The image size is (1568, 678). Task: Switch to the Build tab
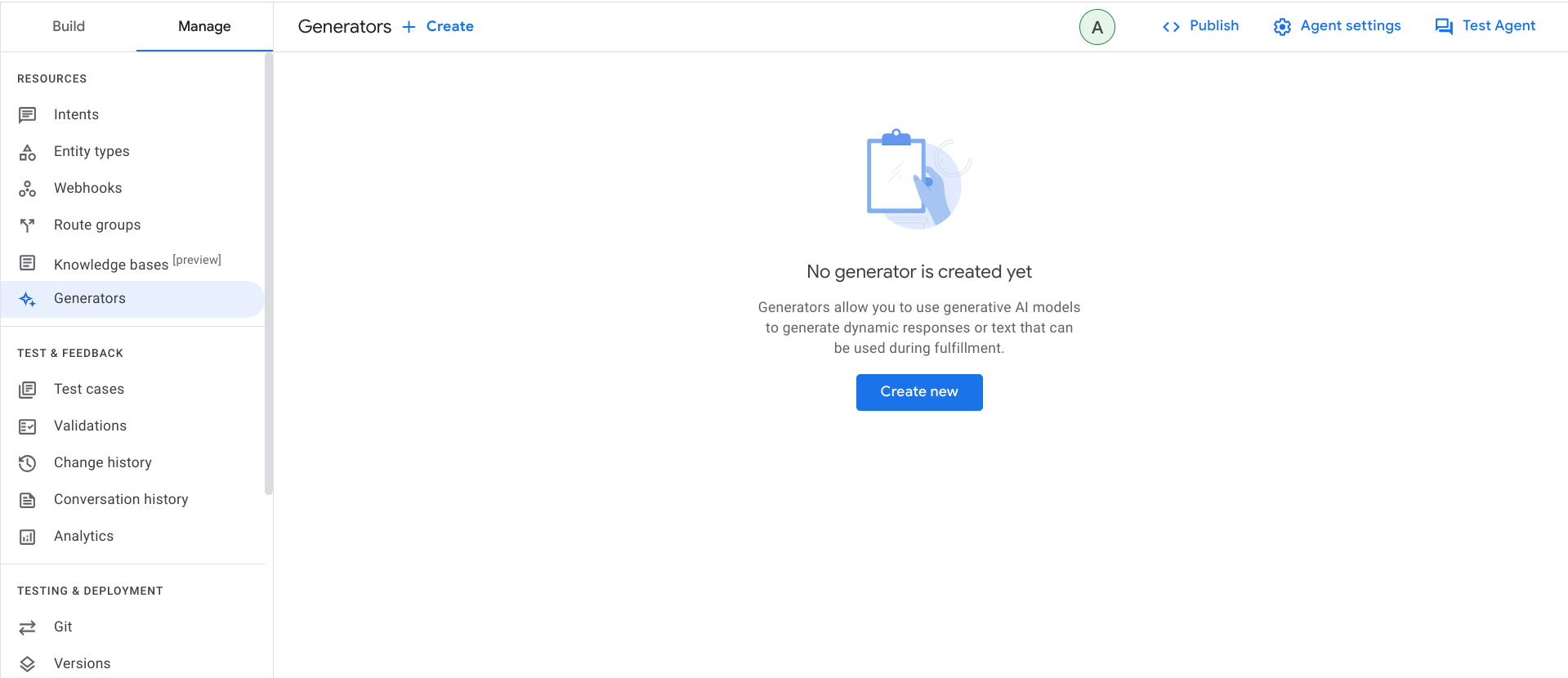(69, 26)
